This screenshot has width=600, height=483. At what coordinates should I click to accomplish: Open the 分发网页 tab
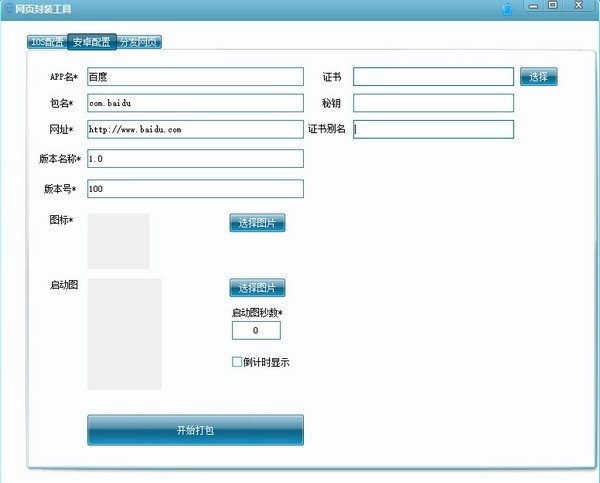[x=139, y=43]
